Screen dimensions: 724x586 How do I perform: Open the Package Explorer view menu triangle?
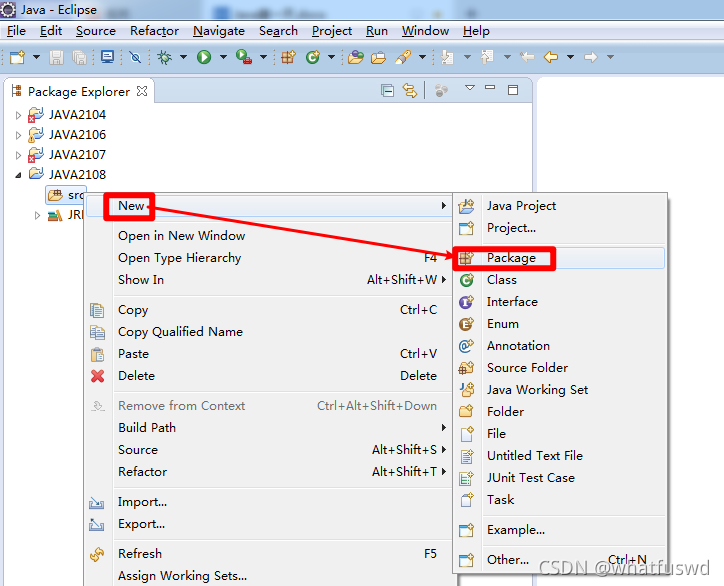(x=470, y=88)
